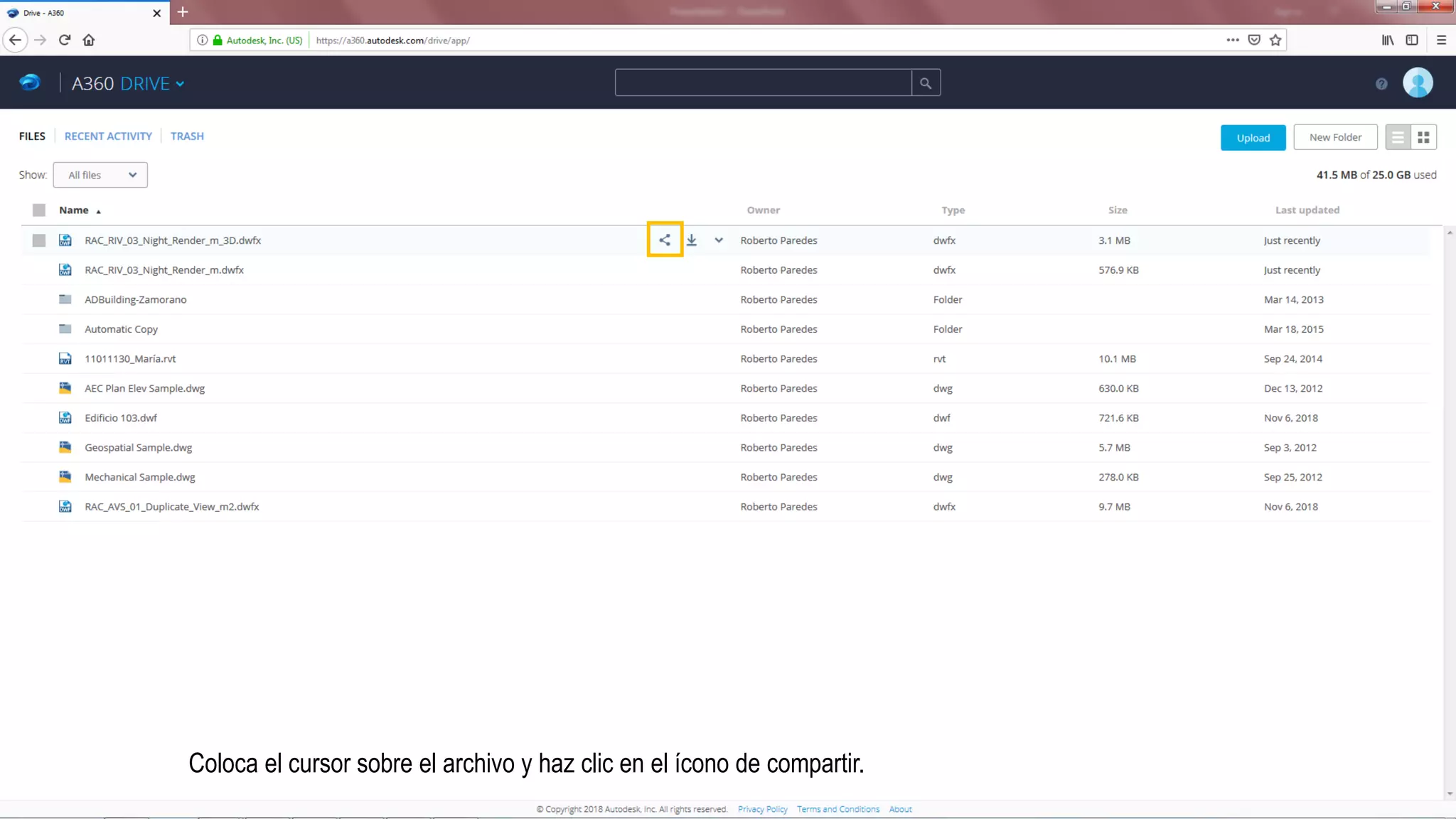1456x819 pixels.
Task: Switch to RECENT ACTIVITY tab
Action: click(108, 136)
